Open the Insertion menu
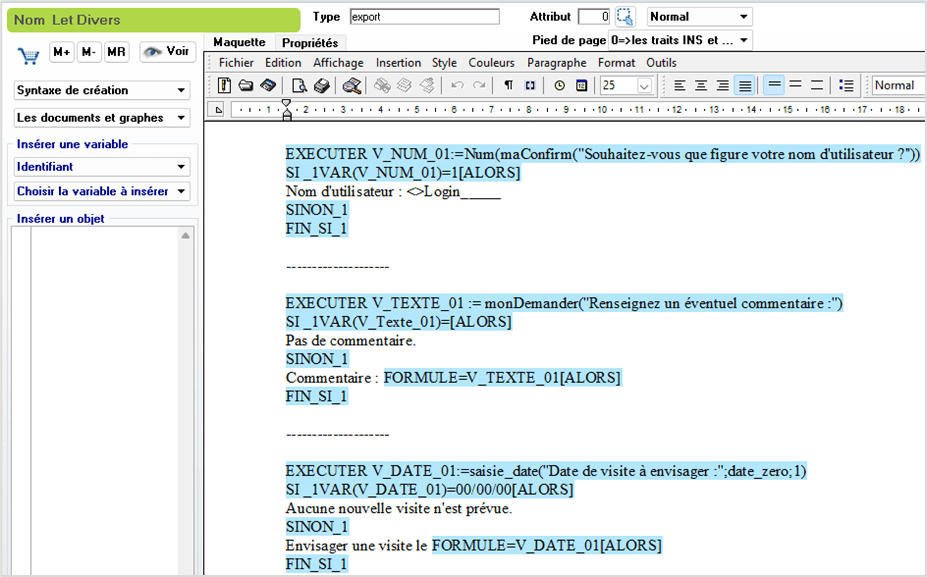Image resolution: width=927 pixels, height=577 pixels. 398,63
